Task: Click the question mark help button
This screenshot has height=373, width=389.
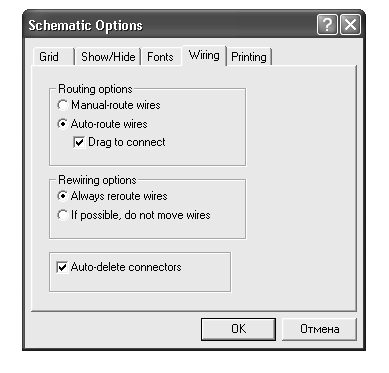Action: [327, 25]
